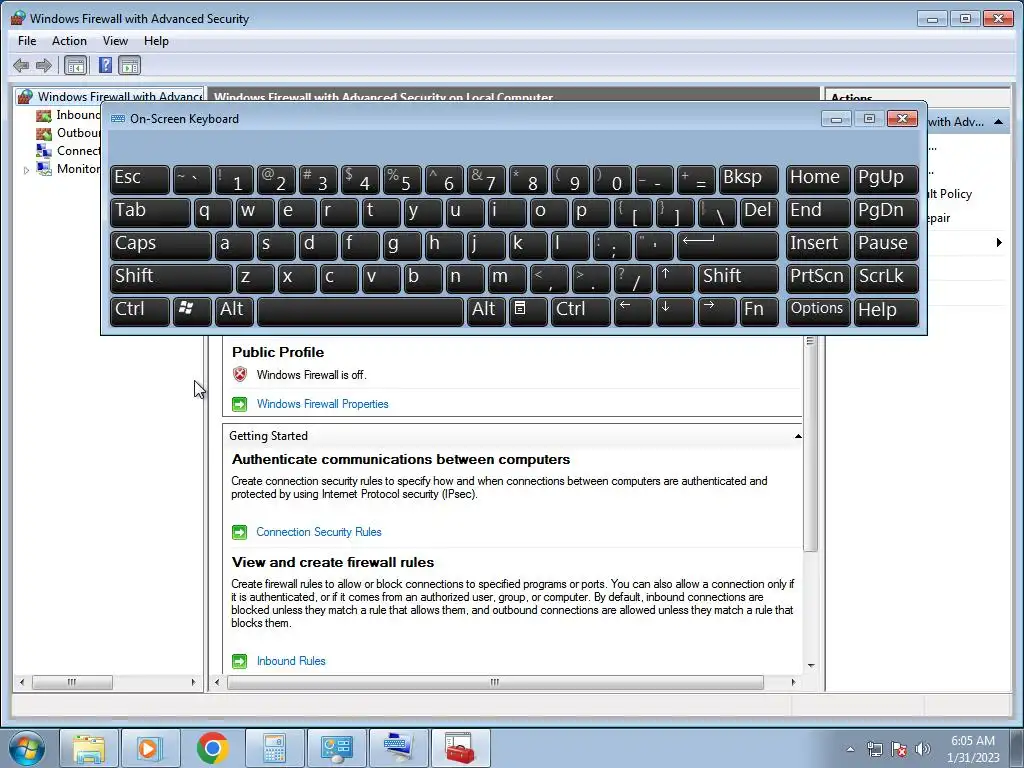Image resolution: width=1024 pixels, height=768 pixels.
Task: Open the Calculator taskbar icon
Action: click(x=274, y=748)
